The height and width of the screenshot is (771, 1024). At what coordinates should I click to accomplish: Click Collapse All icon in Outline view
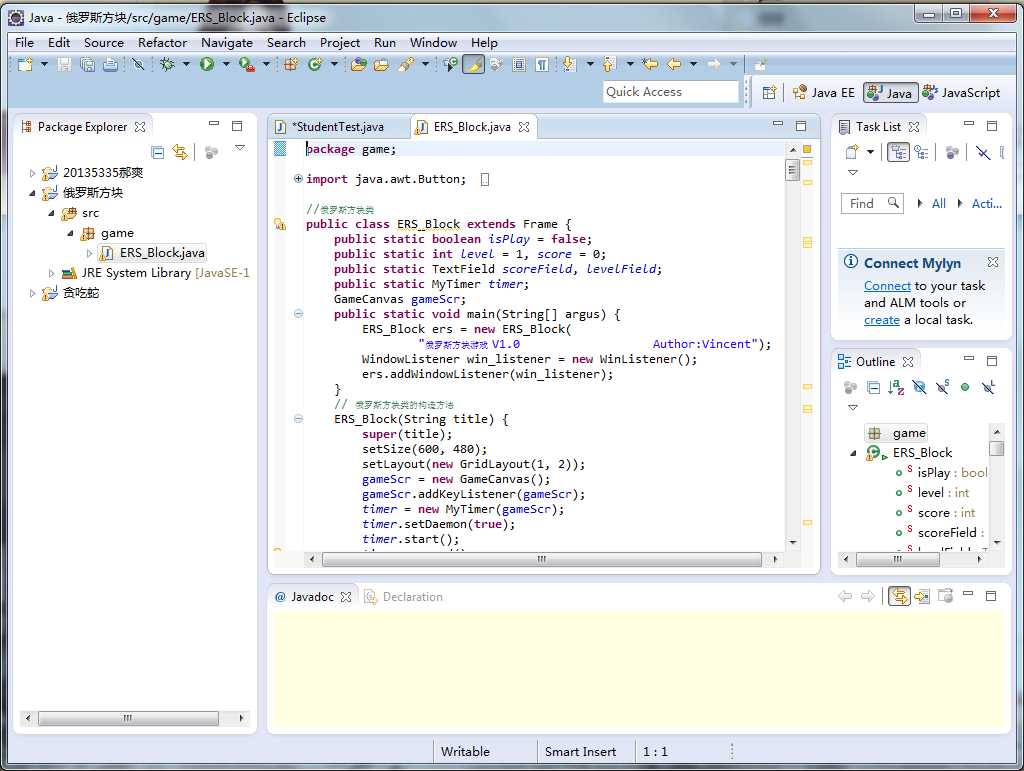[873, 387]
